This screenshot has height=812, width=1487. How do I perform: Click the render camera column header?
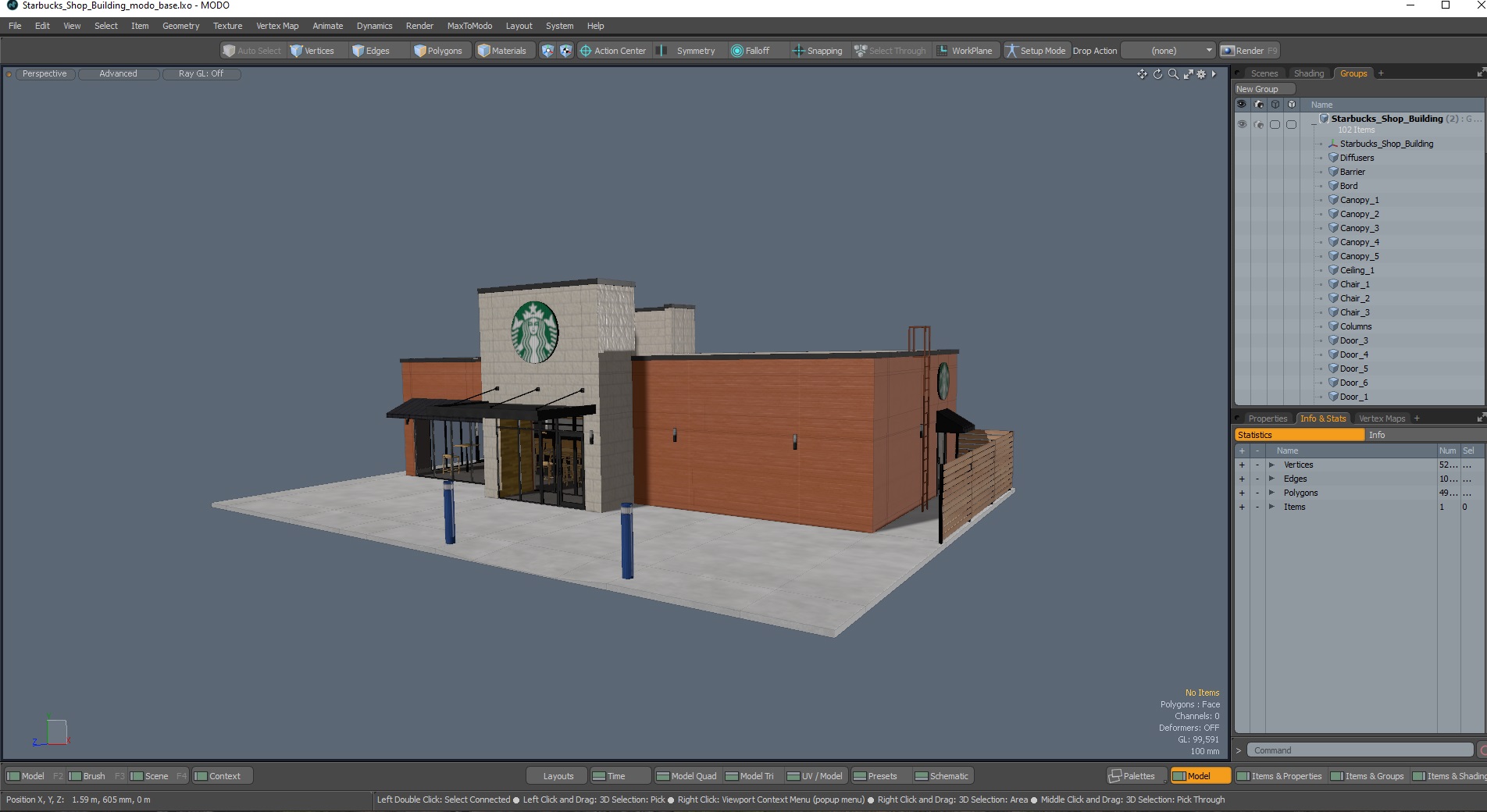pos(1258,104)
